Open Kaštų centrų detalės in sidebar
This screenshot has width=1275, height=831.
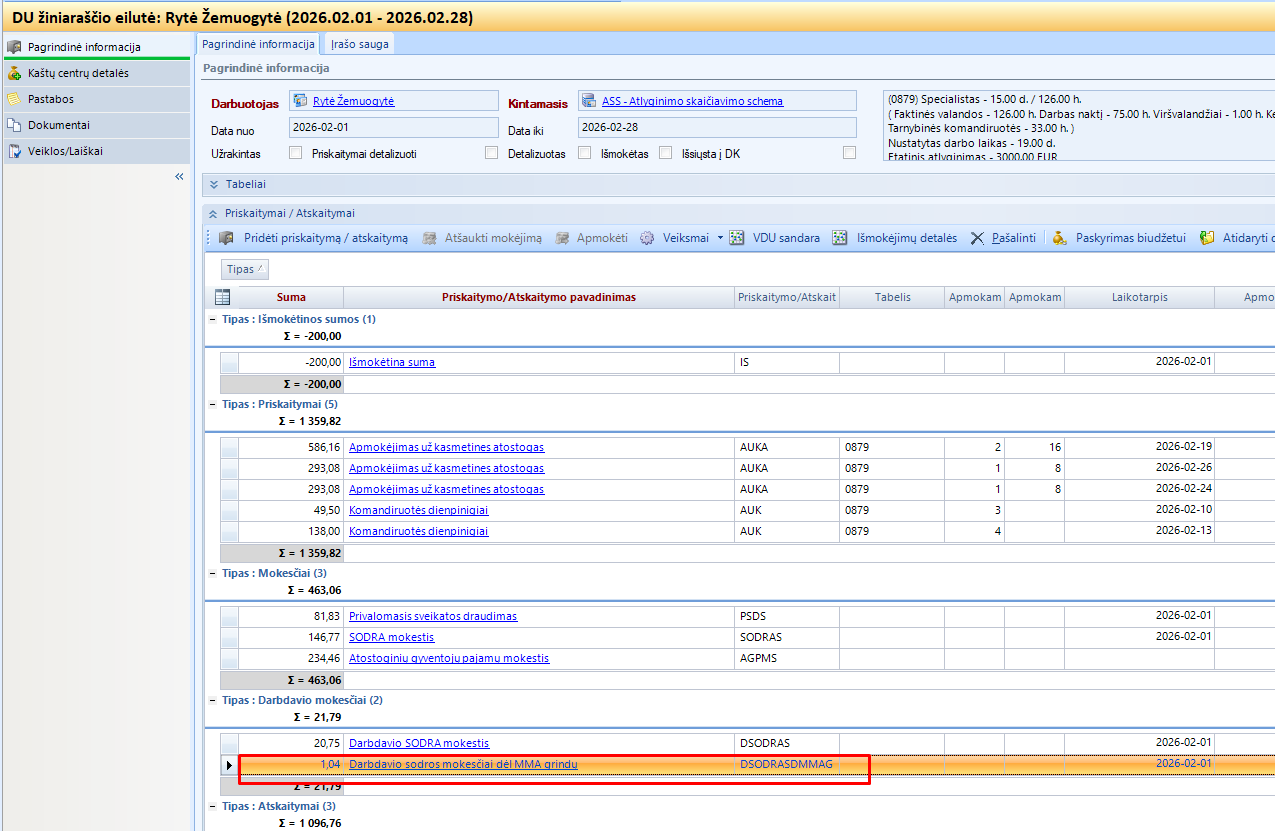tap(78, 73)
